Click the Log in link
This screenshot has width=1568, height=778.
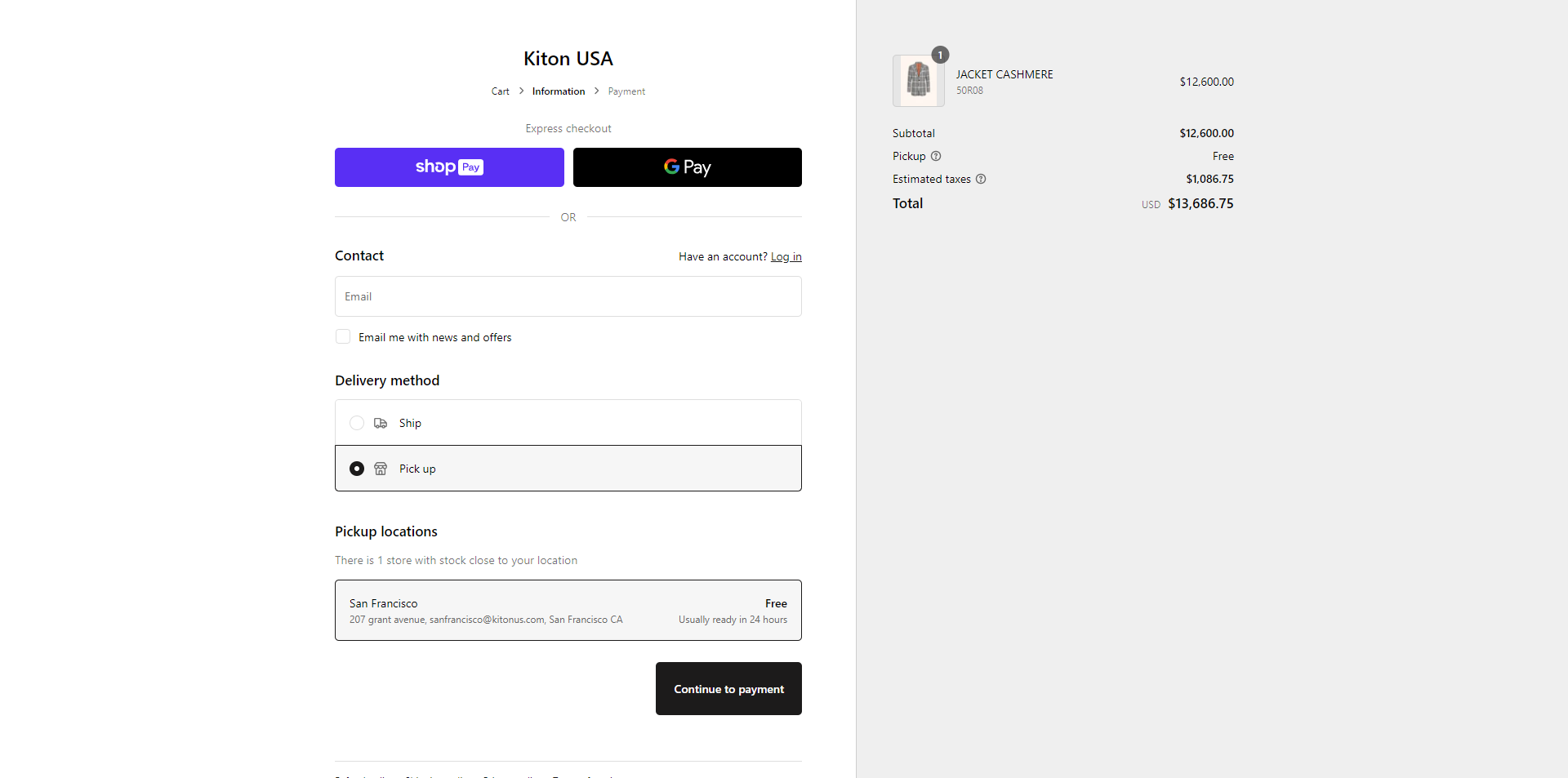786,256
